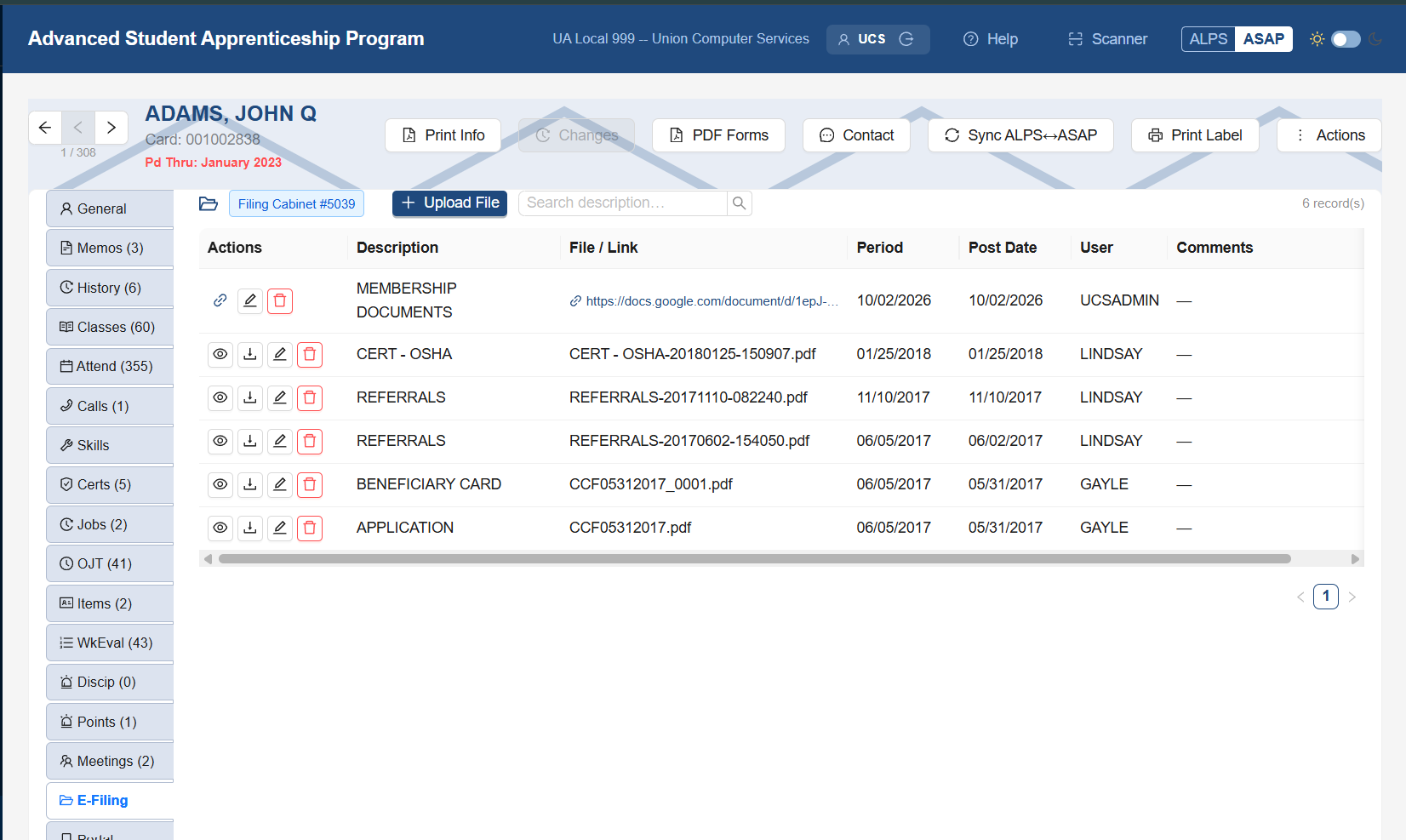Switch to ALPS mode
Screen dimensions: 1406x840
click(1209, 39)
